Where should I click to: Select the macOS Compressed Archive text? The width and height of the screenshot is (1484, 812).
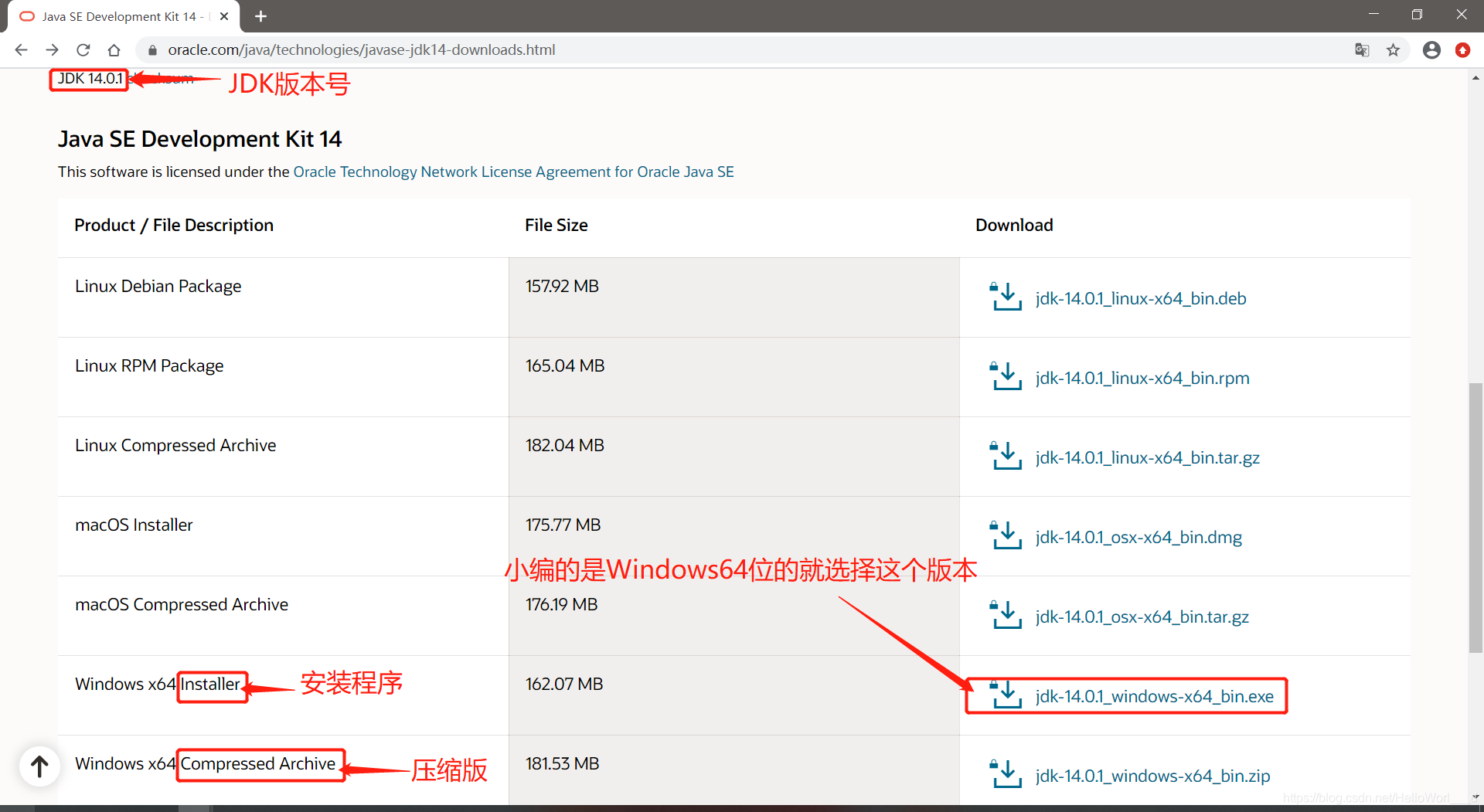(182, 604)
